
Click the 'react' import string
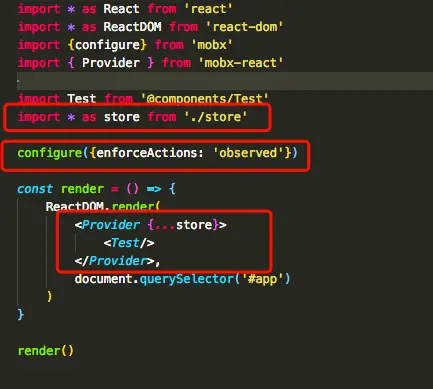pos(208,9)
